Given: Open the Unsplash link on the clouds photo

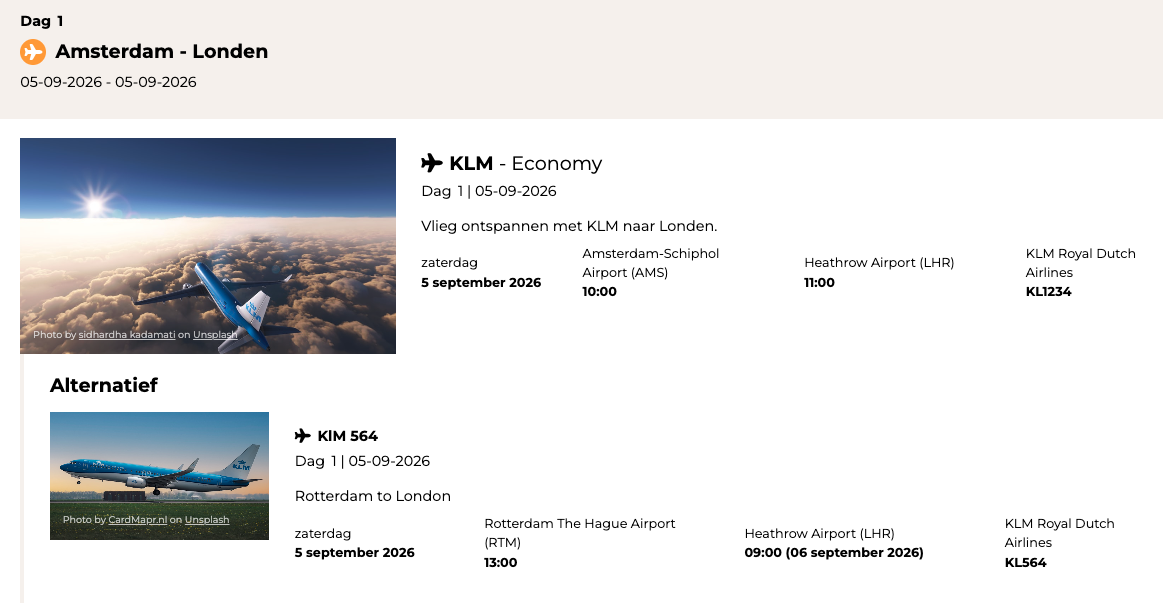Looking at the screenshot, I should pyautogui.click(x=215, y=335).
